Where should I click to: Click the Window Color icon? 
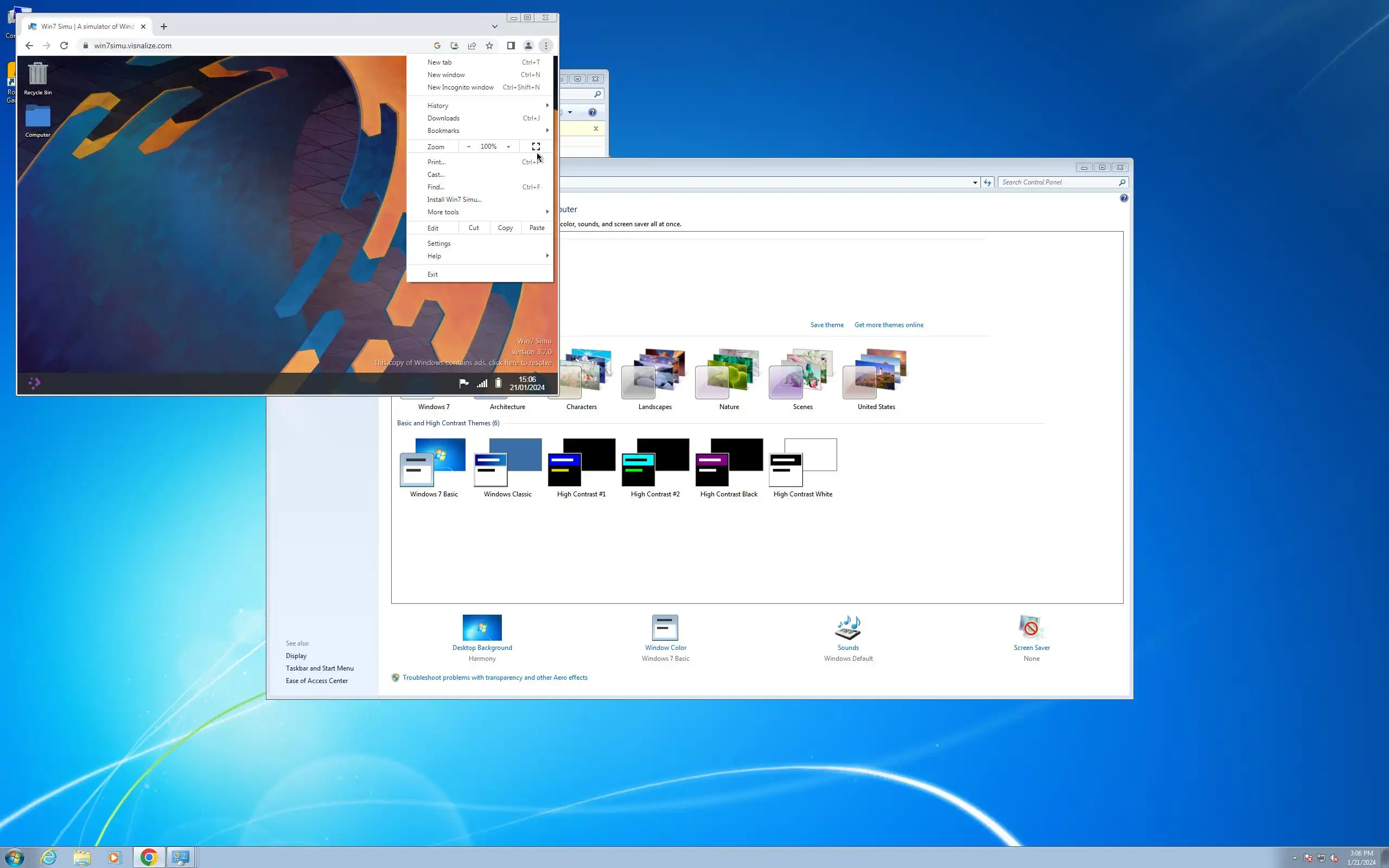(665, 628)
